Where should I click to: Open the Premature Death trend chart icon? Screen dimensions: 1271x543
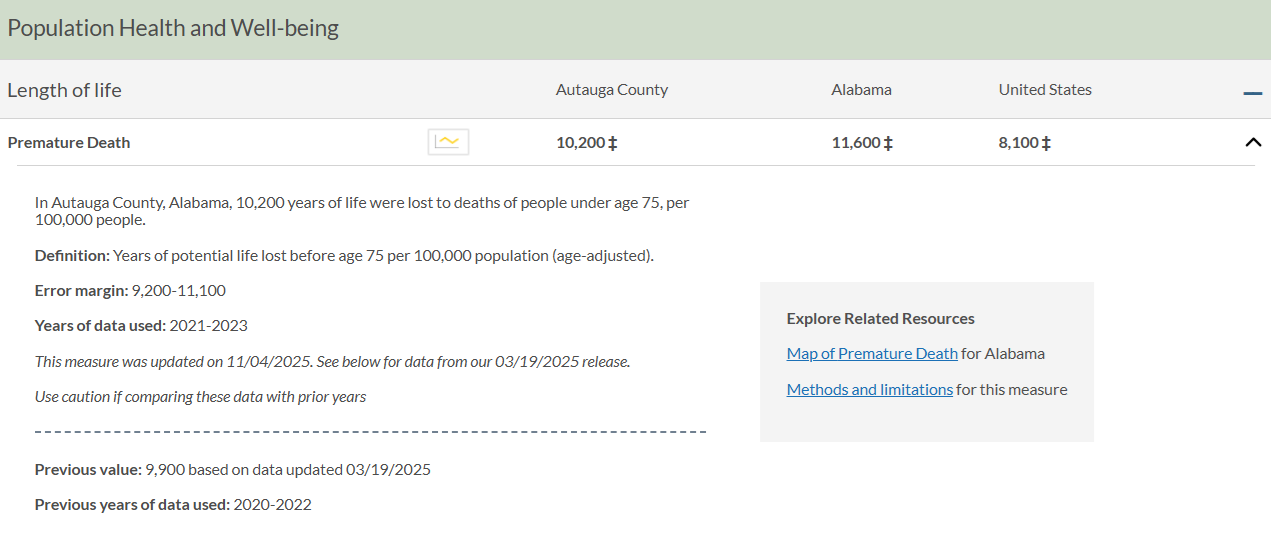tap(448, 142)
